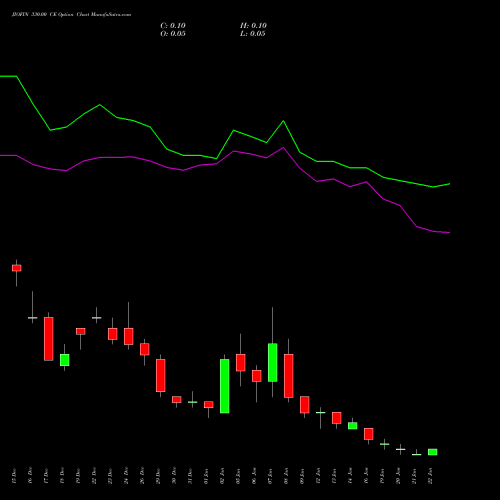Click the '15 Dec' date axis label
500x500 pixels.
click(14, 476)
